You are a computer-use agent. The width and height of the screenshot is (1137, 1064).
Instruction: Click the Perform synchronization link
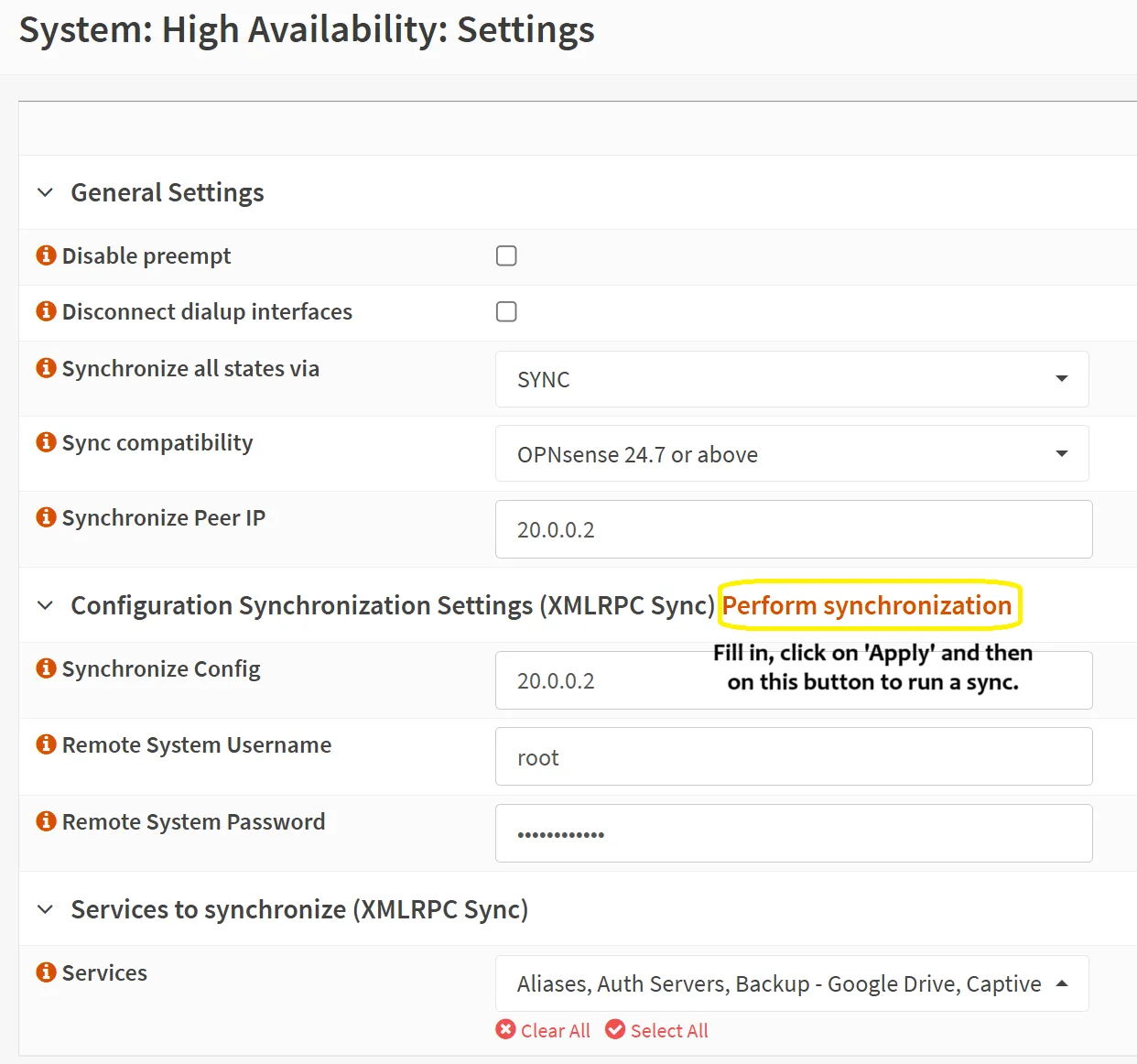click(867, 605)
